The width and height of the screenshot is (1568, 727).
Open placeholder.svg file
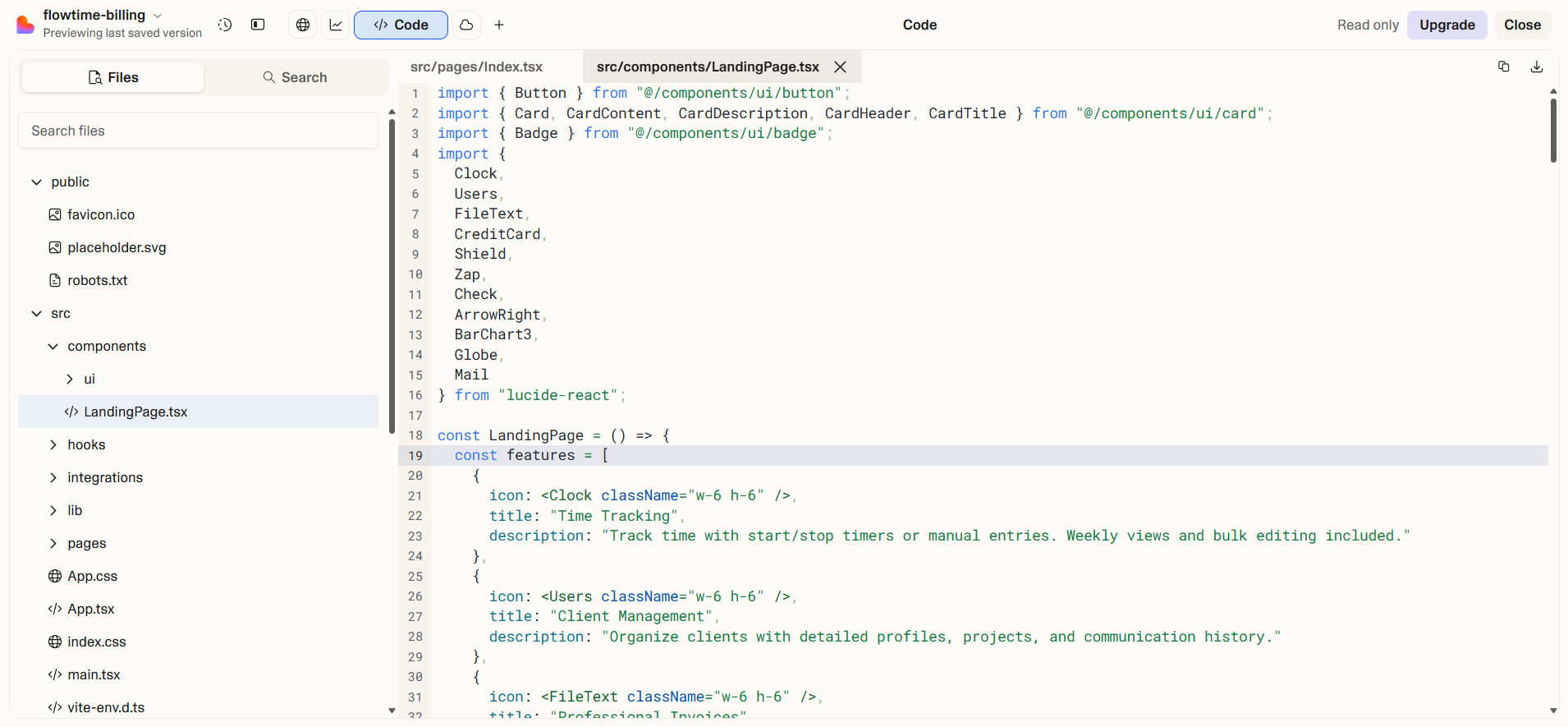tap(117, 247)
